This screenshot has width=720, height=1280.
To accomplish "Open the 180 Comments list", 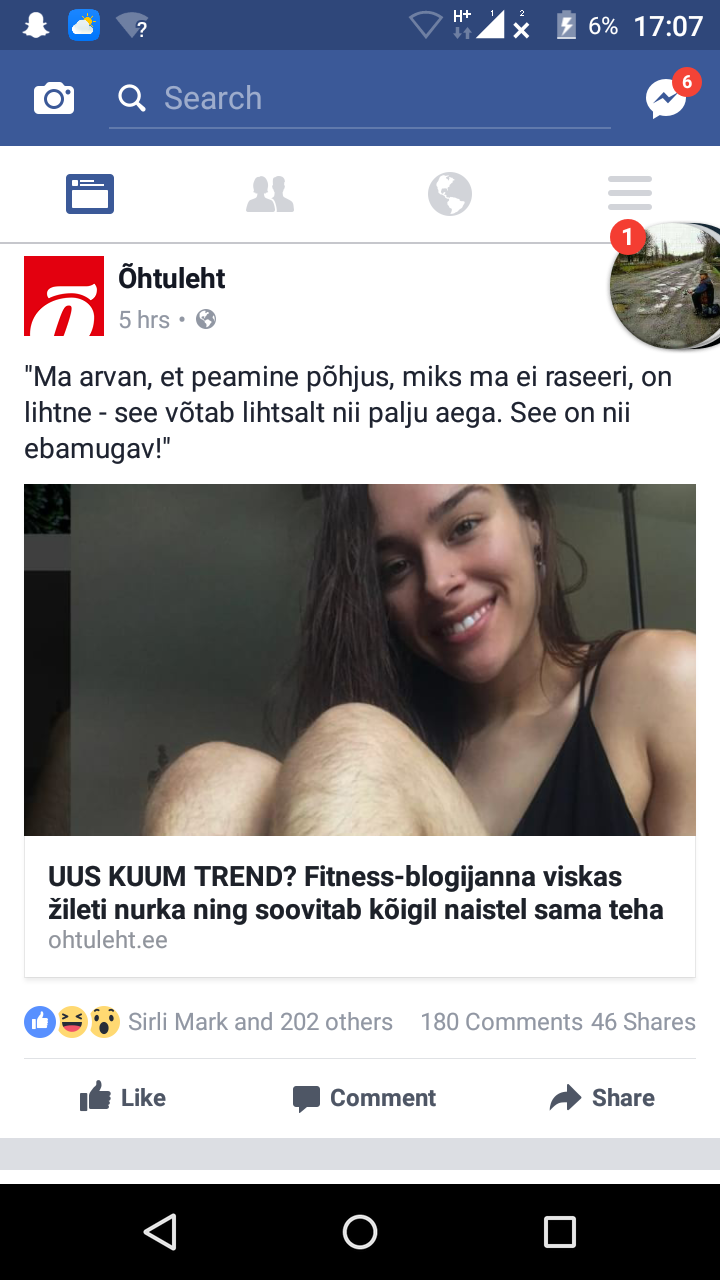I will pos(501,1022).
